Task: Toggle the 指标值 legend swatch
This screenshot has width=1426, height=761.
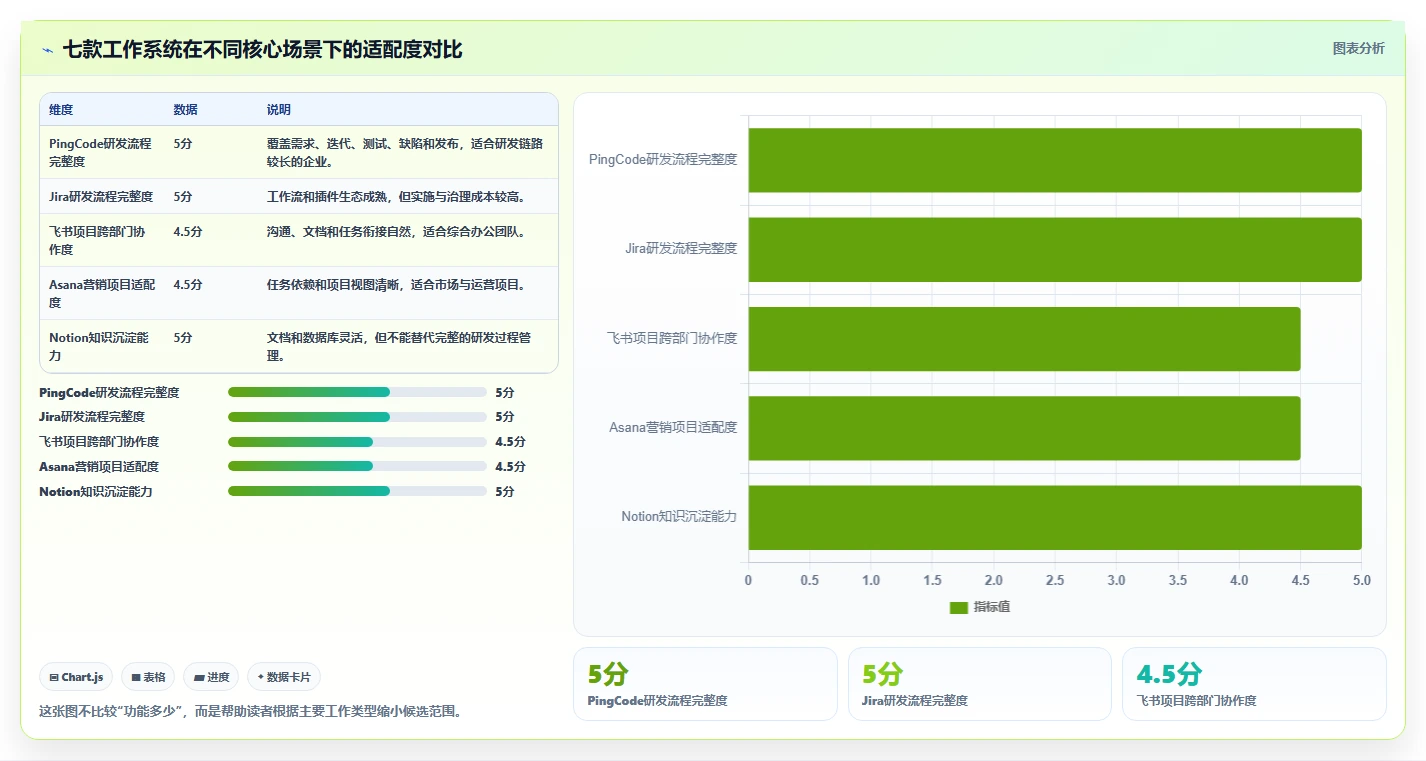Action: click(958, 607)
